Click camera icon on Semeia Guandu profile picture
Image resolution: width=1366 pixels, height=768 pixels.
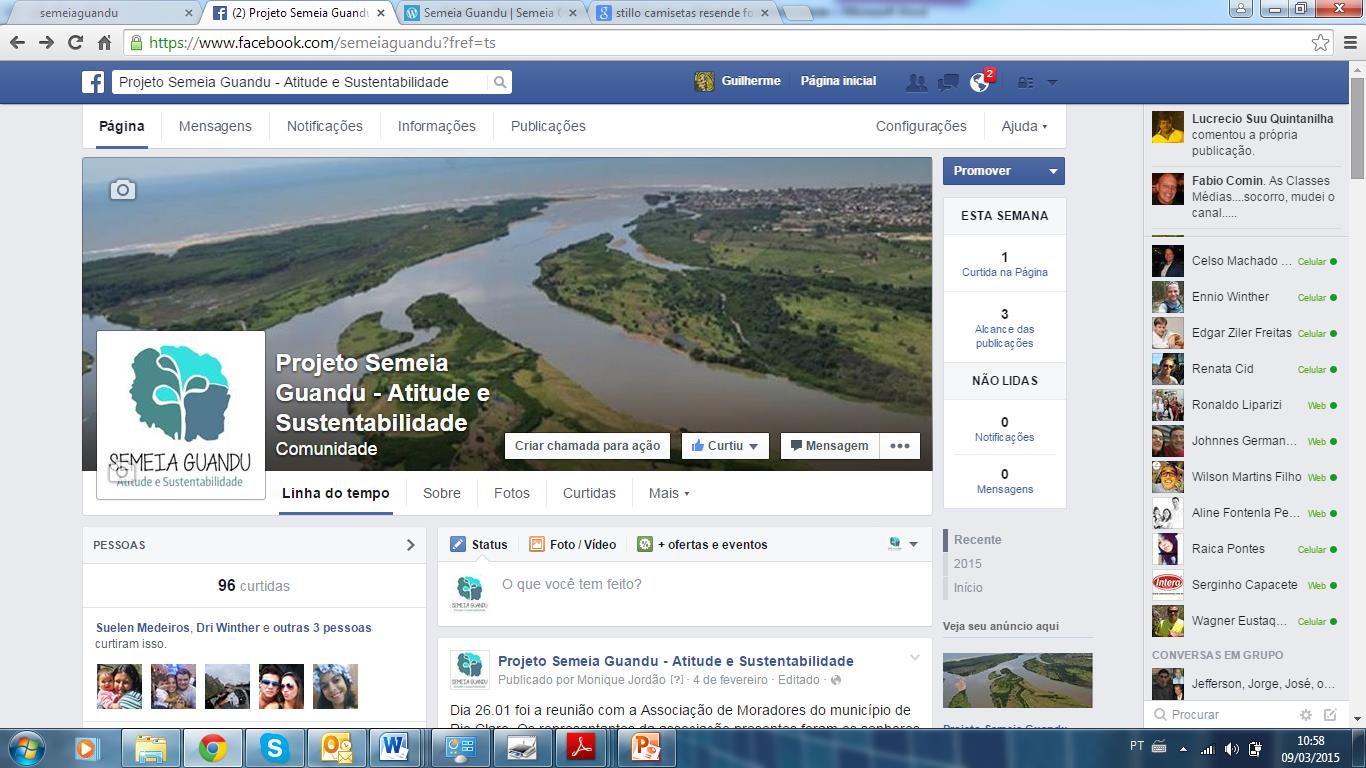(121, 472)
